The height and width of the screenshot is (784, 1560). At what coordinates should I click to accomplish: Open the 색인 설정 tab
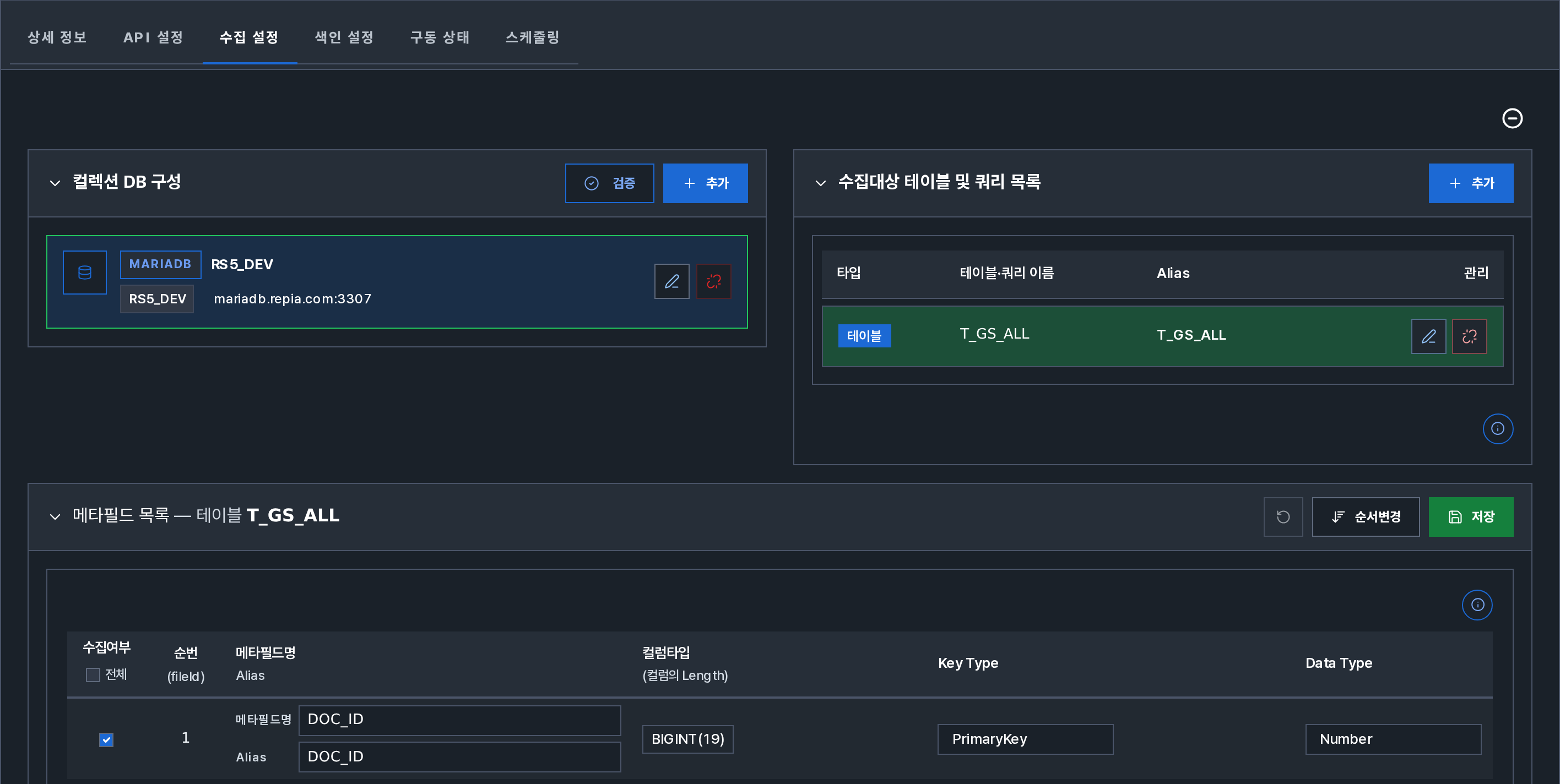tap(344, 37)
